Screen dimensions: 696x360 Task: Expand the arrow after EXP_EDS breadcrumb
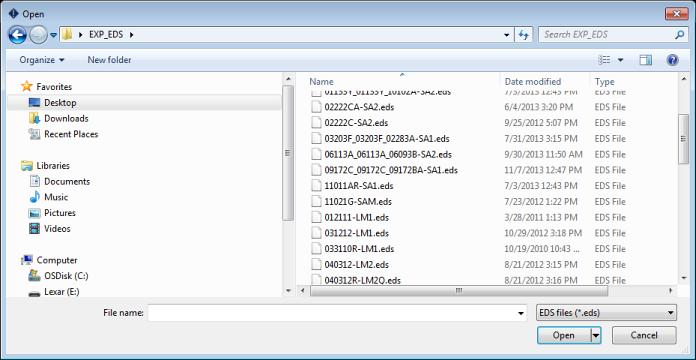tap(131, 34)
